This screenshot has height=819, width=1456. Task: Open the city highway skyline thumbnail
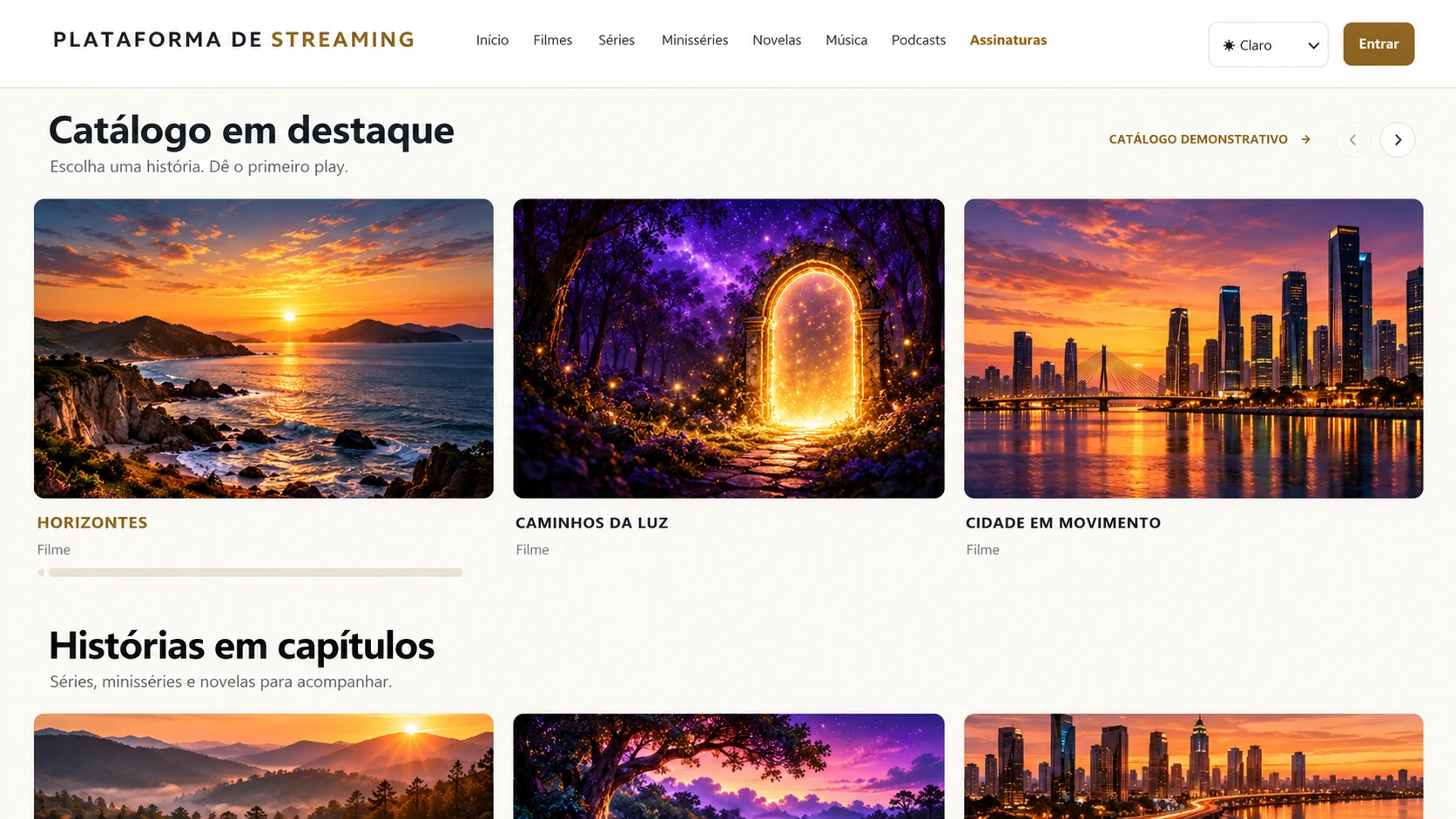(x=1194, y=766)
